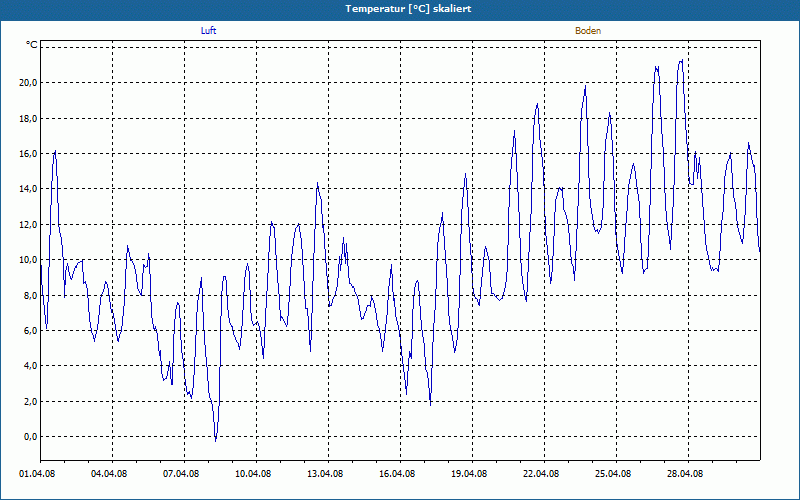The width and height of the screenshot is (800, 500).
Task: Select the Boden series label
Action: (x=588, y=31)
